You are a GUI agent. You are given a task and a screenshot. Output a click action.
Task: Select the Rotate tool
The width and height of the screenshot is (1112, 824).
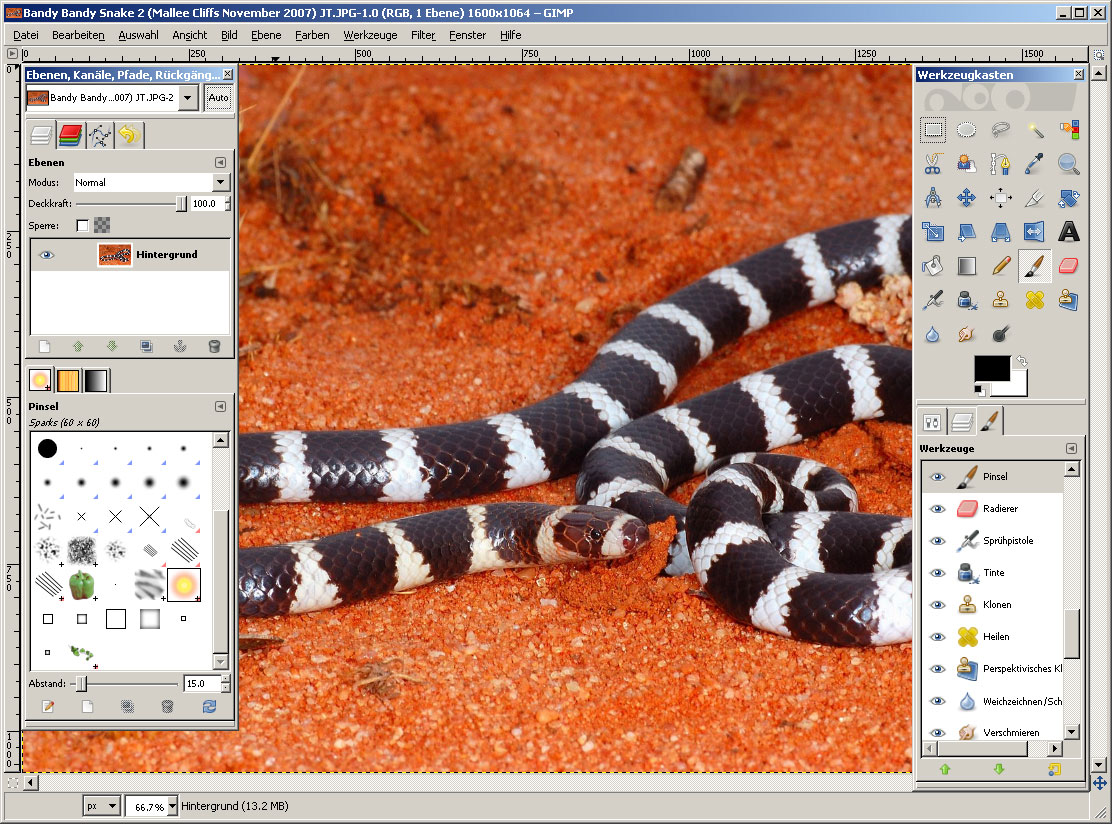(1069, 198)
